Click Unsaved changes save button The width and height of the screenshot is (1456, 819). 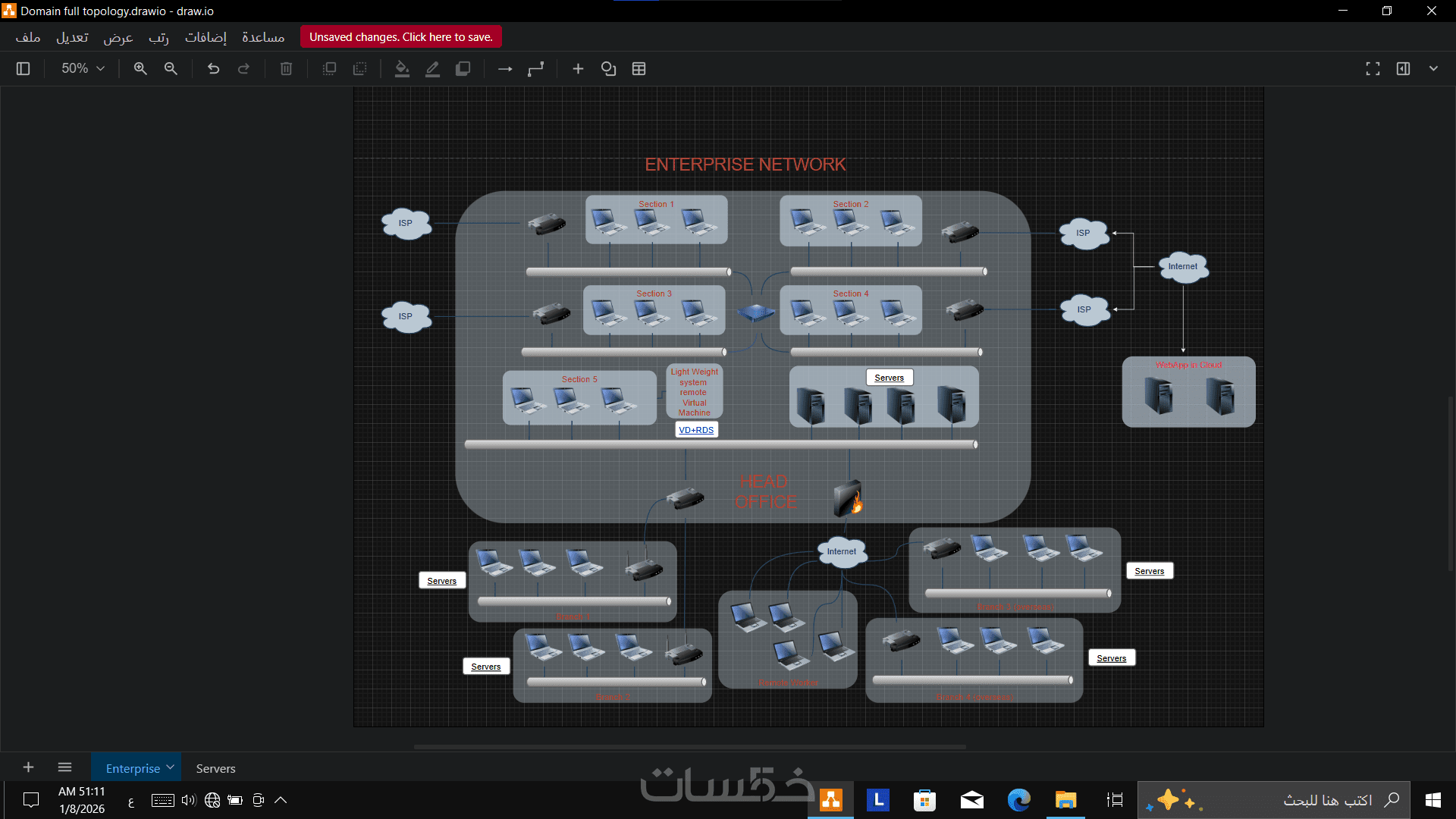[x=400, y=37]
